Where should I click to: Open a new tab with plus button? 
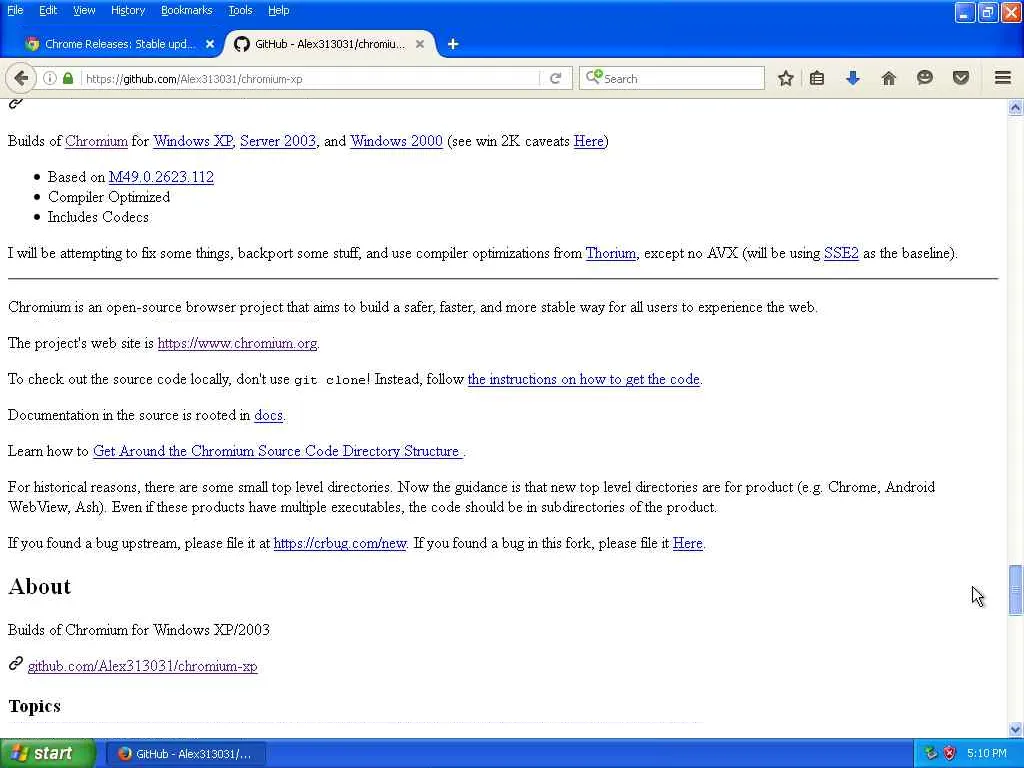(x=453, y=44)
